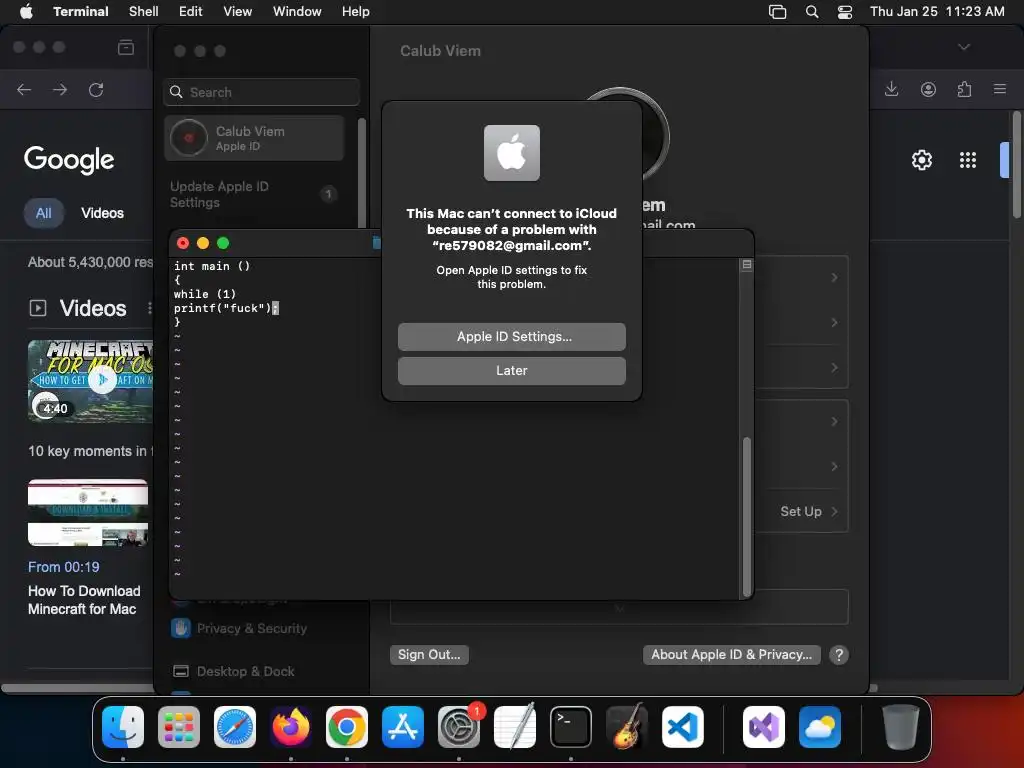Image resolution: width=1024 pixels, height=768 pixels.
Task: Open the View menu
Action: tap(238, 12)
